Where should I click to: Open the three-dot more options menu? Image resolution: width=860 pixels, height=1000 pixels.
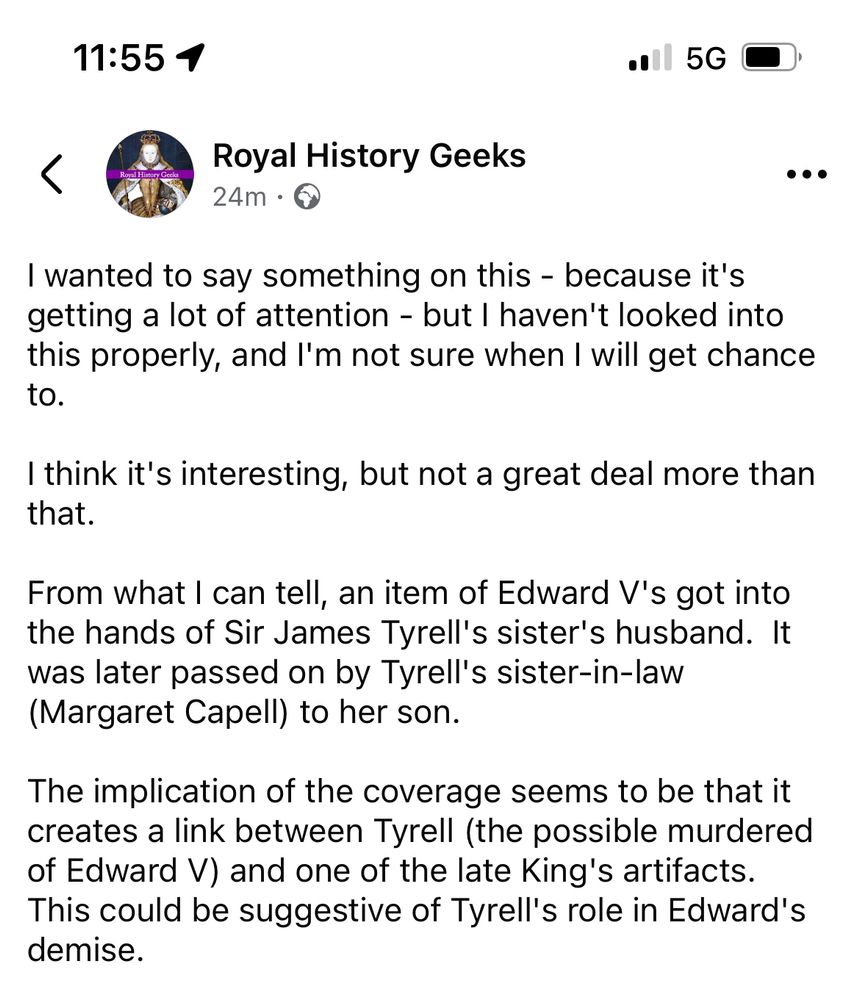tap(806, 174)
